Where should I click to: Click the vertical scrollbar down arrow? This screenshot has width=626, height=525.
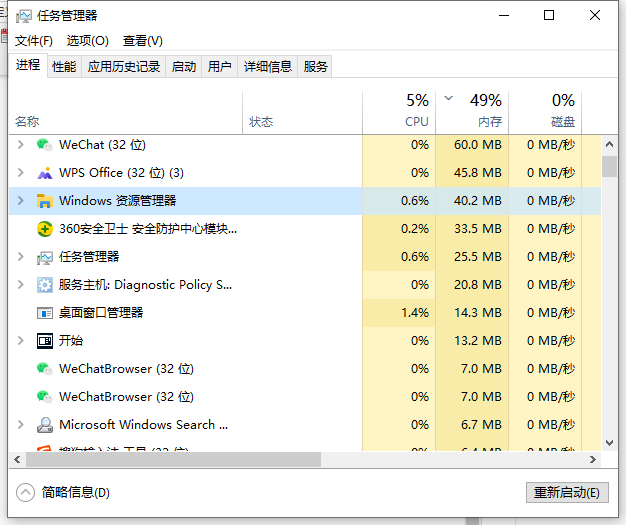pos(609,443)
